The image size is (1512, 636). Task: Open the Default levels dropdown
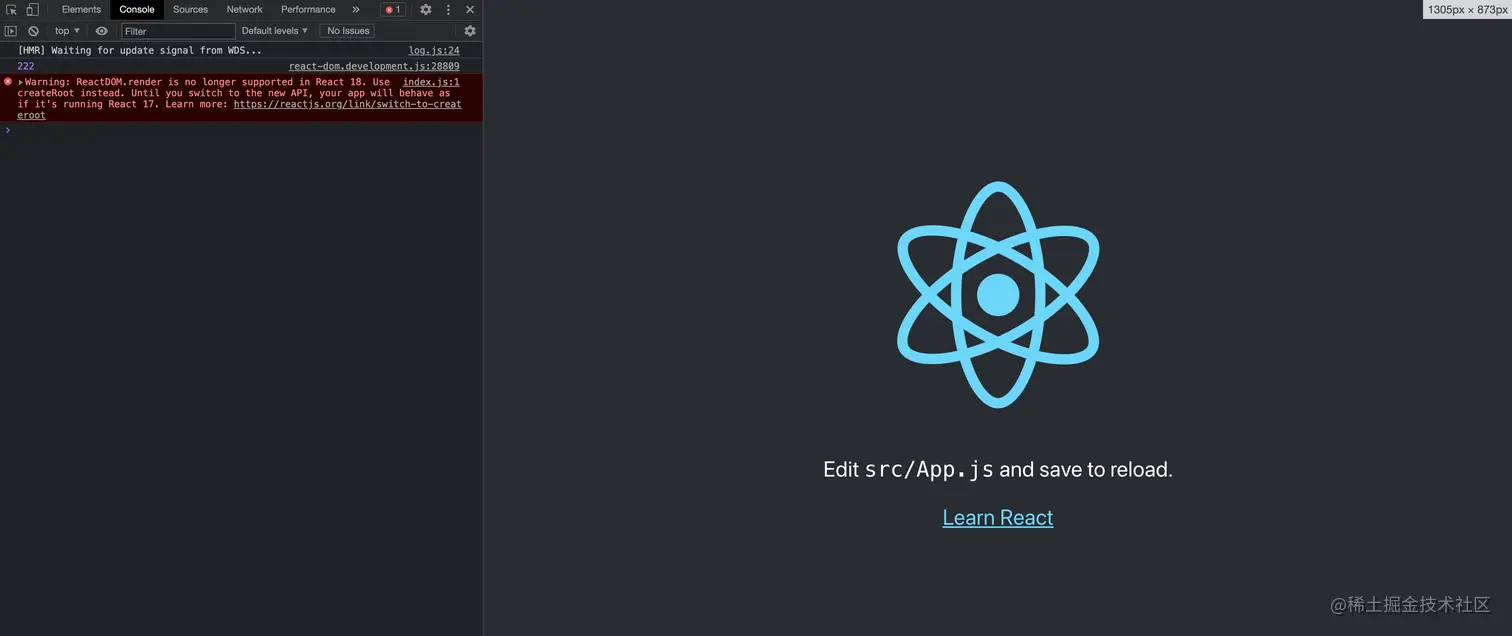coord(275,31)
